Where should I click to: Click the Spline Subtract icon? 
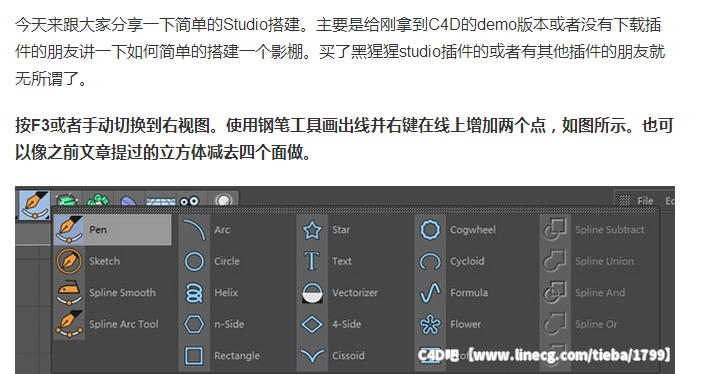click(555, 229)
